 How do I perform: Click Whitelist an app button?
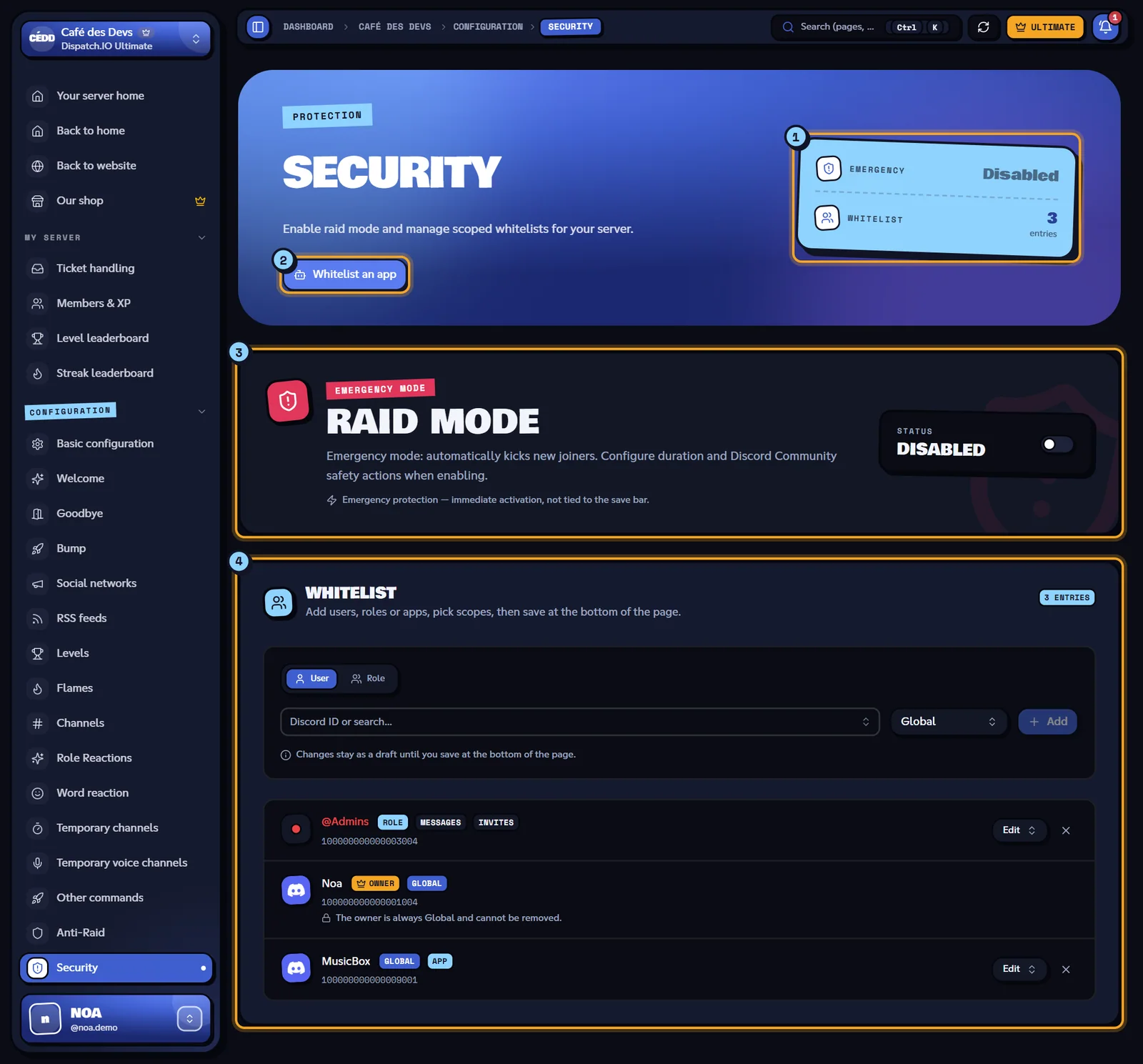tap(345, 274)
